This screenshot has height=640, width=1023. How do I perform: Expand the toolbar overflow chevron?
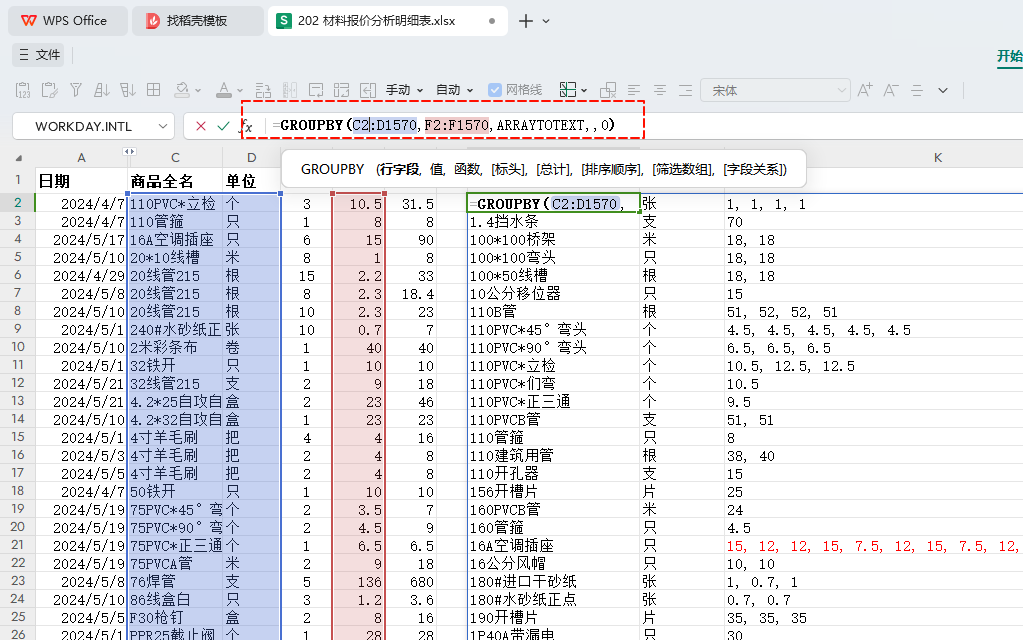point(943,91)
